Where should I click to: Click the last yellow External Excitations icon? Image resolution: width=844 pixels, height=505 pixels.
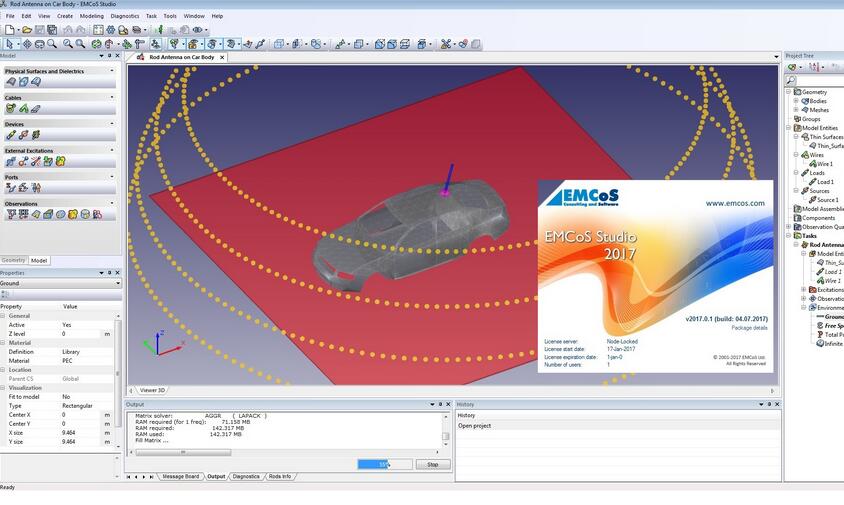coord(61,161)
